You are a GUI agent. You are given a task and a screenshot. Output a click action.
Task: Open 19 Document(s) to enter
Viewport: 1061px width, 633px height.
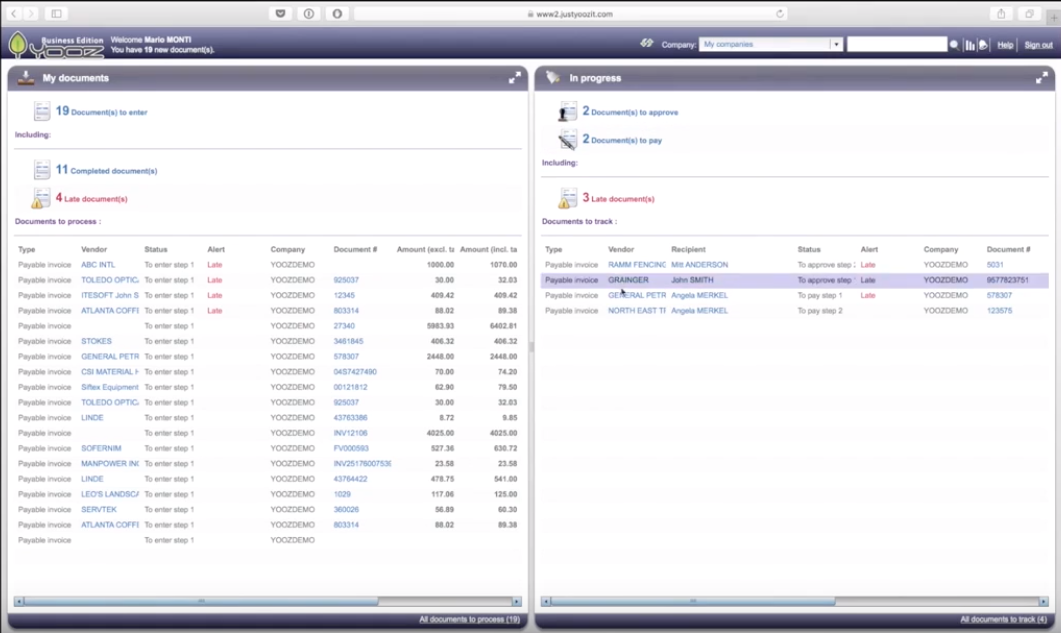(x=101, y=111)
